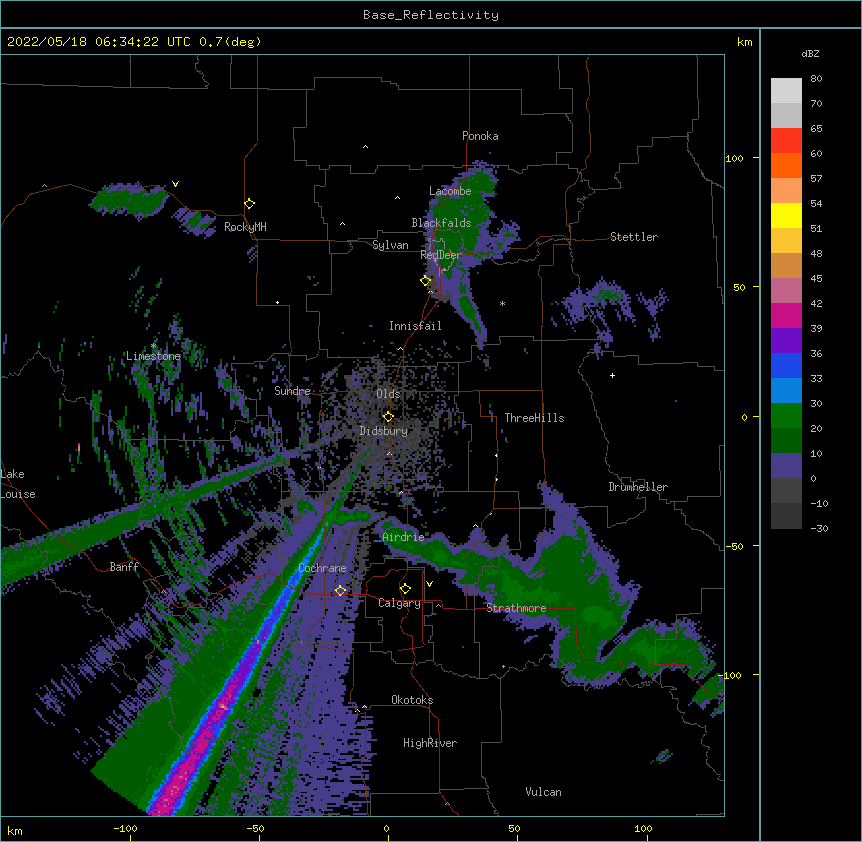The image size is (862, 842).
Task: Click the Sundre town label
Action: (292, 391)
